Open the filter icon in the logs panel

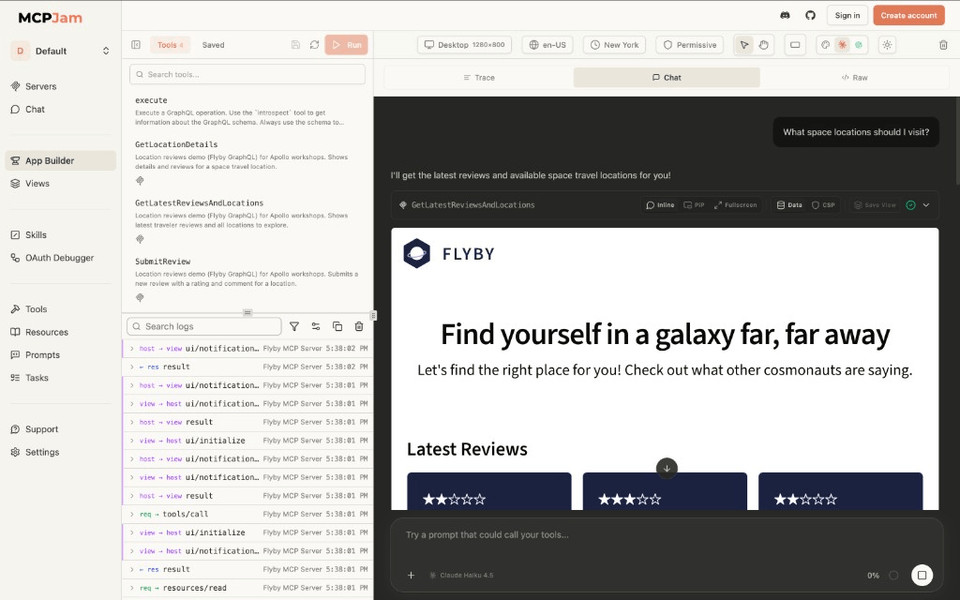pyautogui.click(x=294, y=327)
